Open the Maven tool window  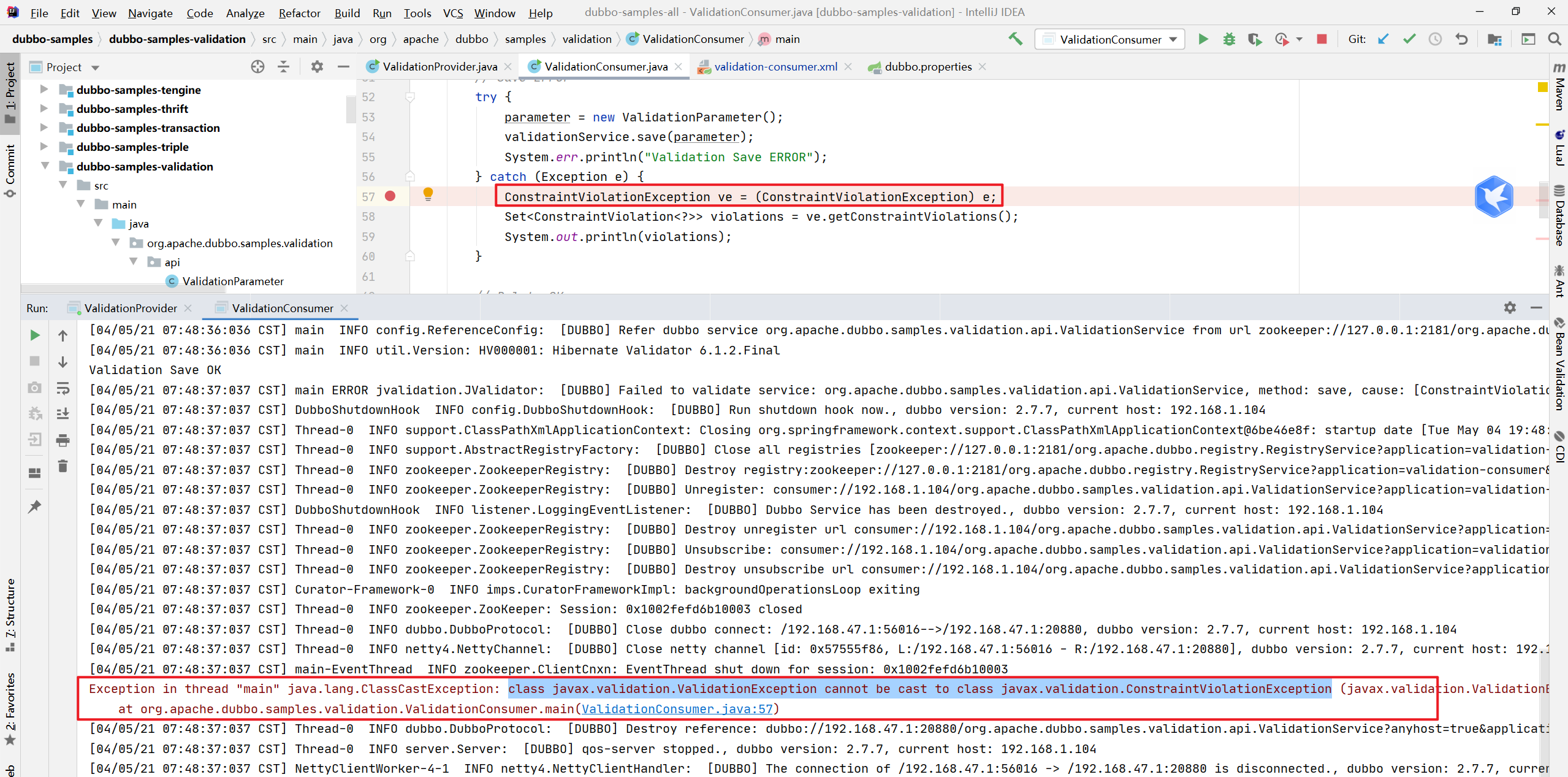(1559, 87)
